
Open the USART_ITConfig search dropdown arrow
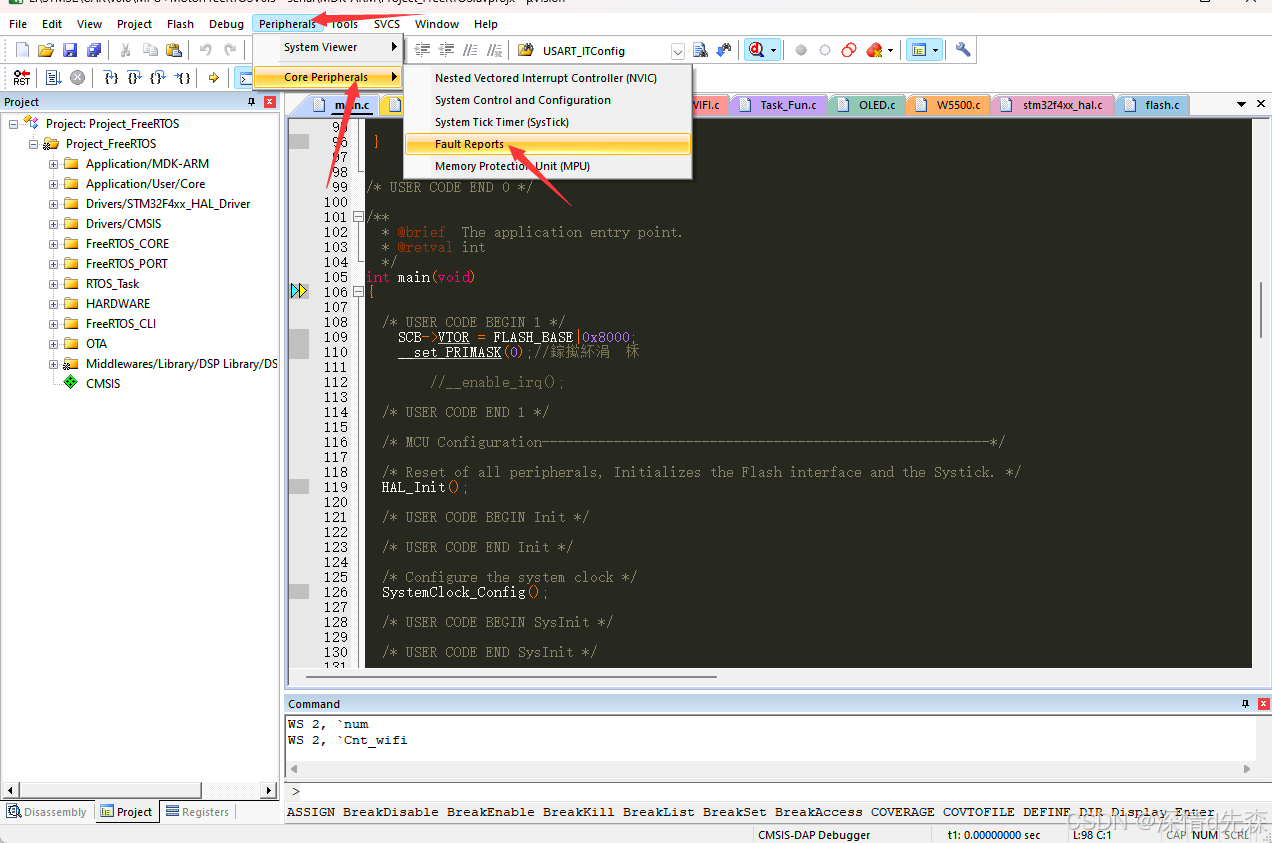pyautogui.click(x=678, y=51)
